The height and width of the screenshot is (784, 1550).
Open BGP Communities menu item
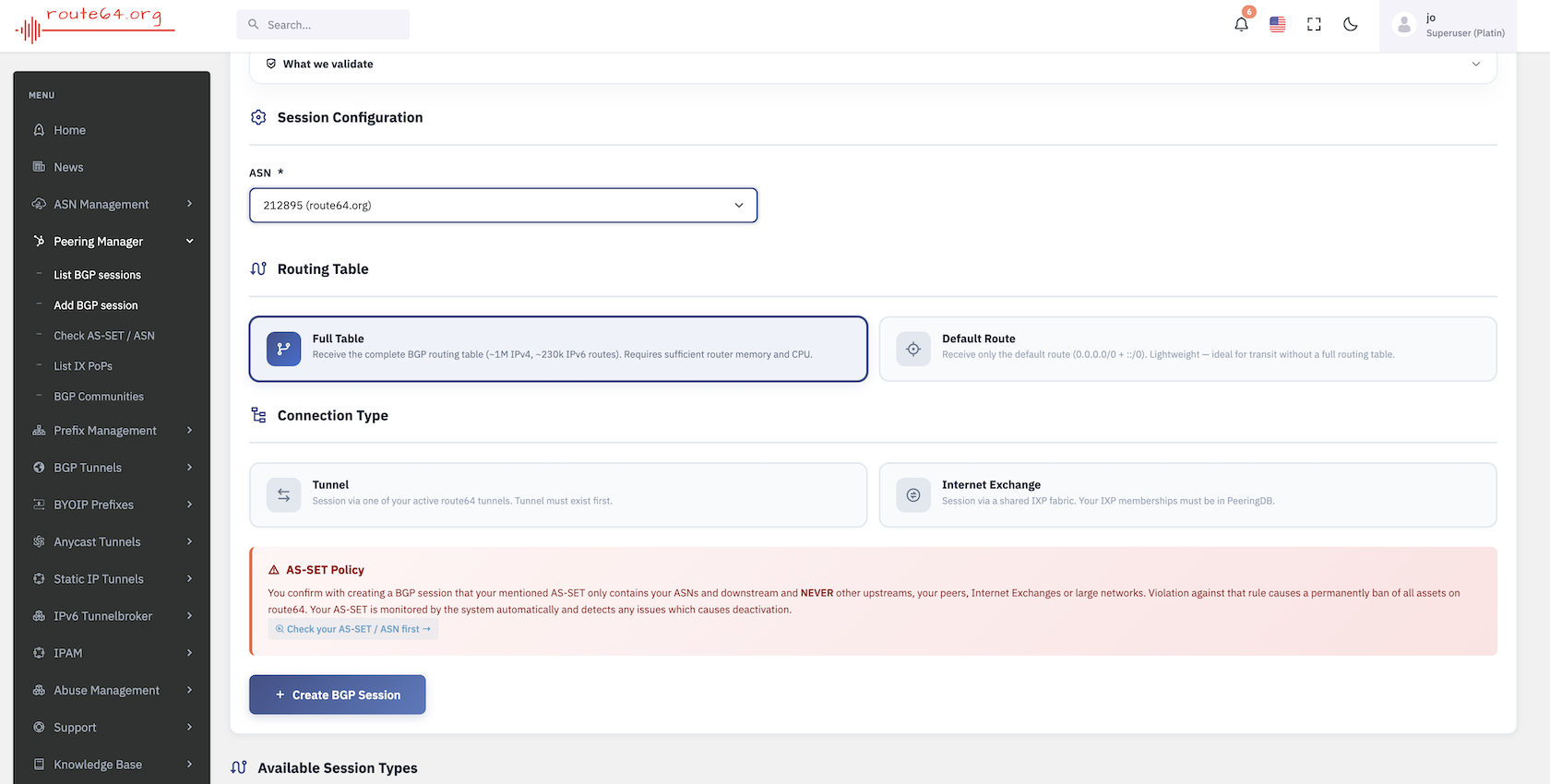(x=99, y=397)
